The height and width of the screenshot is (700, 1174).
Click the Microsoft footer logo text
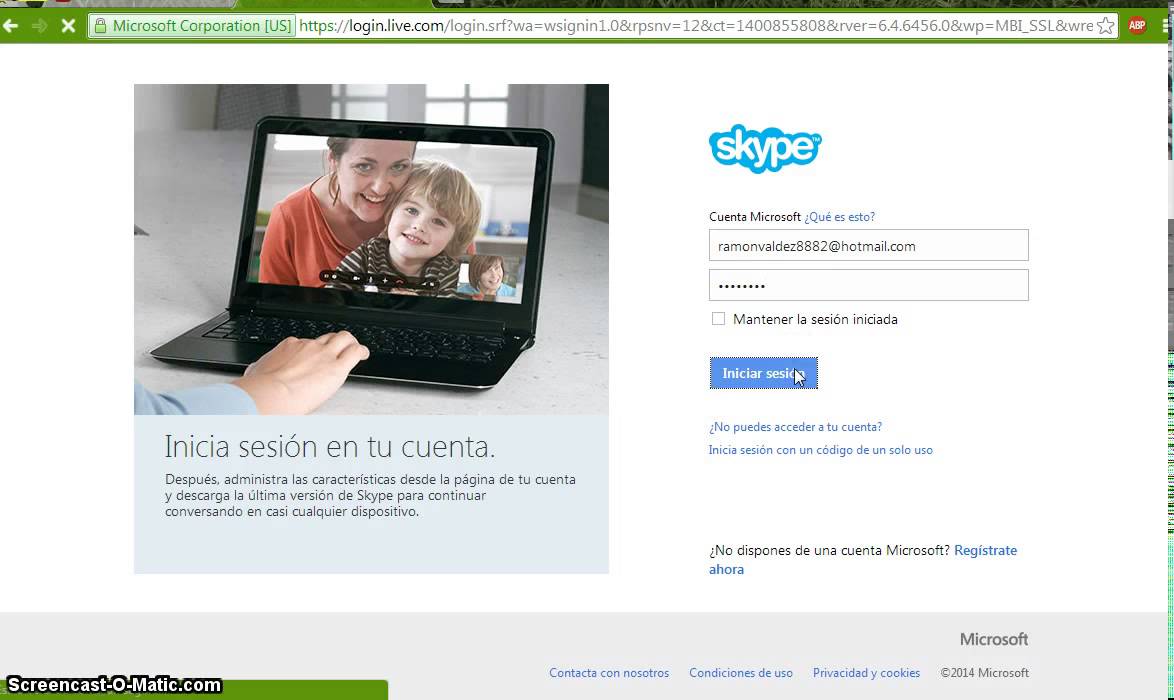(x=994, y=639)
